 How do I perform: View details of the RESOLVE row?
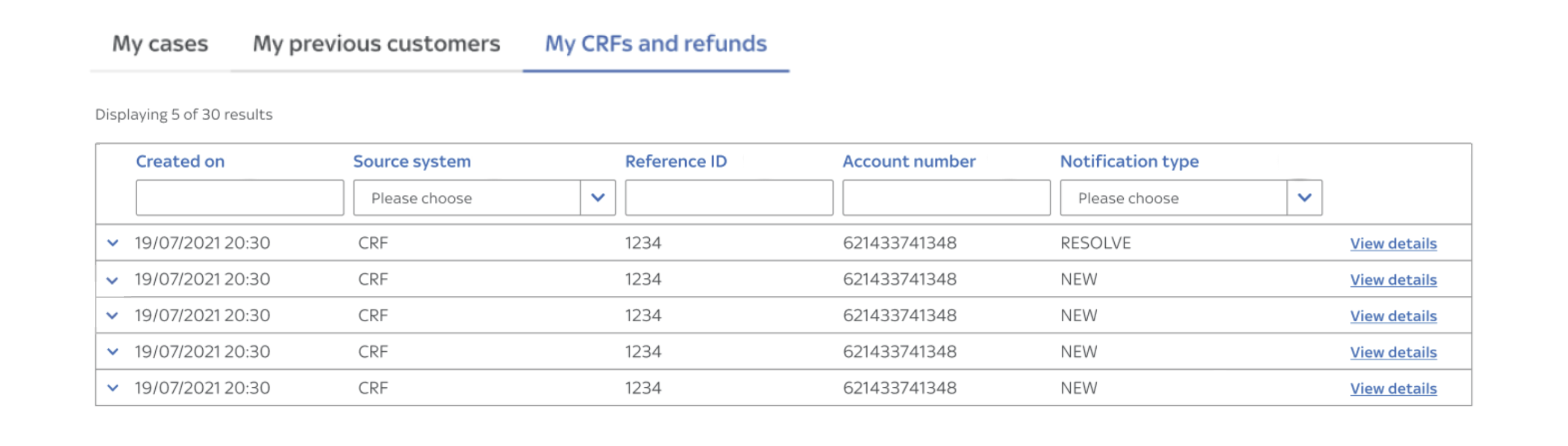[1393, 243]
